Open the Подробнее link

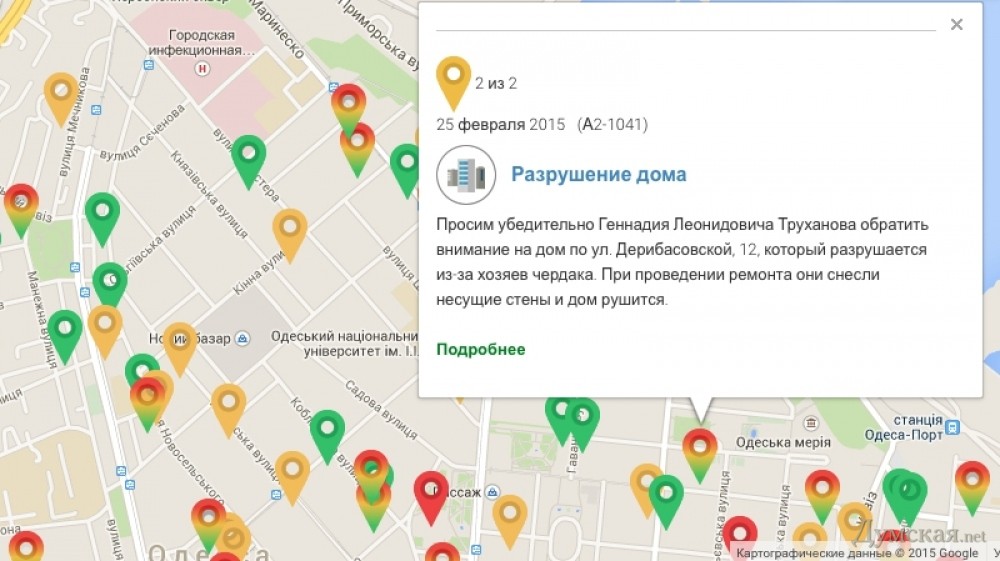(480, 349)
